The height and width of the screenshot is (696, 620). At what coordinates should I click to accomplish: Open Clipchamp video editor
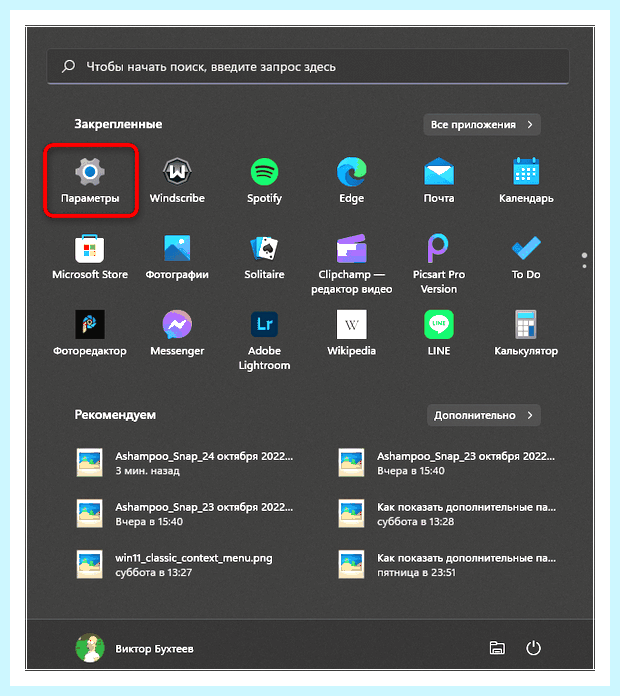coord(351,264)
